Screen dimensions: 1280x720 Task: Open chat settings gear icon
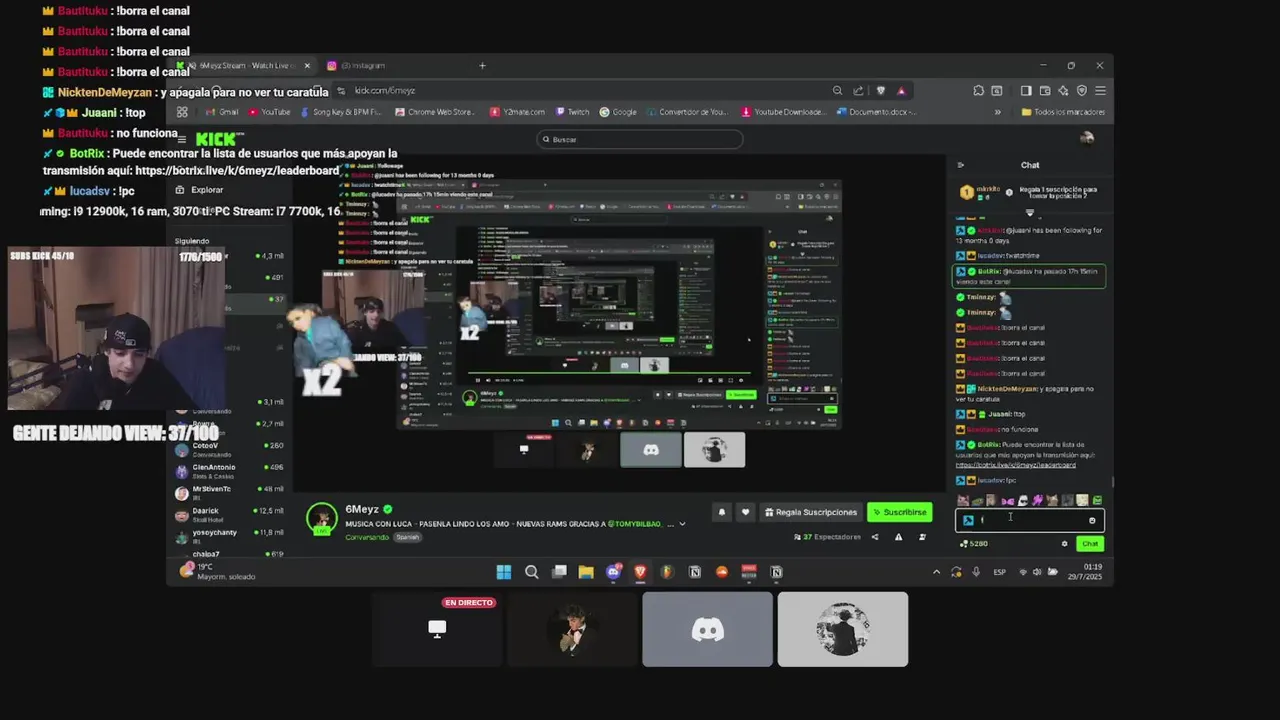(1064, 544)
